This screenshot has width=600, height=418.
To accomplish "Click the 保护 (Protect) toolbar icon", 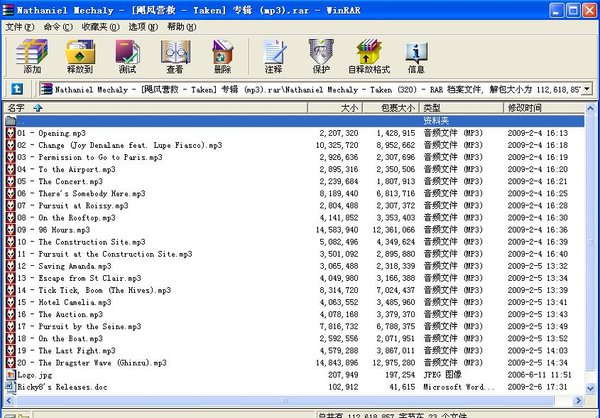I will pos(321,56).
